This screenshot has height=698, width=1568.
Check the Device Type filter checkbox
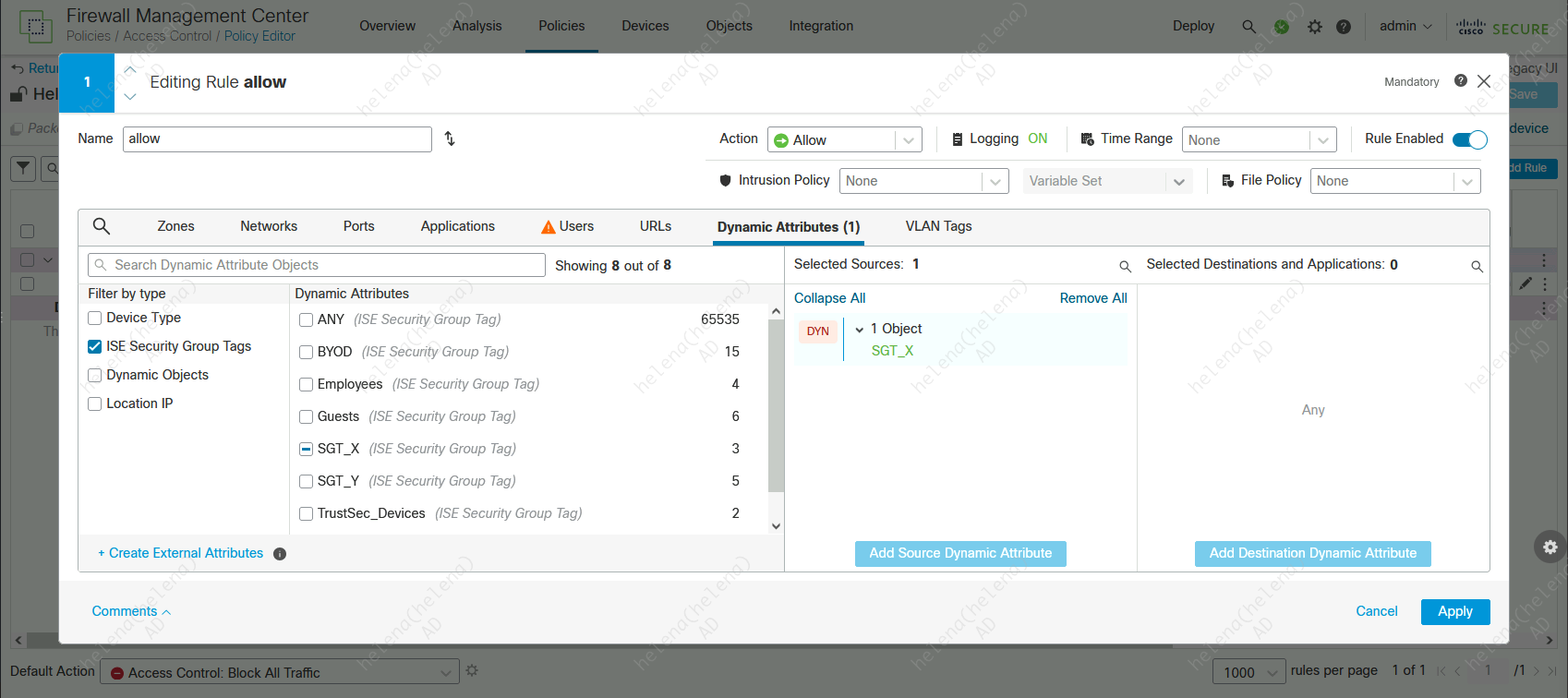(x=95, y=318)
